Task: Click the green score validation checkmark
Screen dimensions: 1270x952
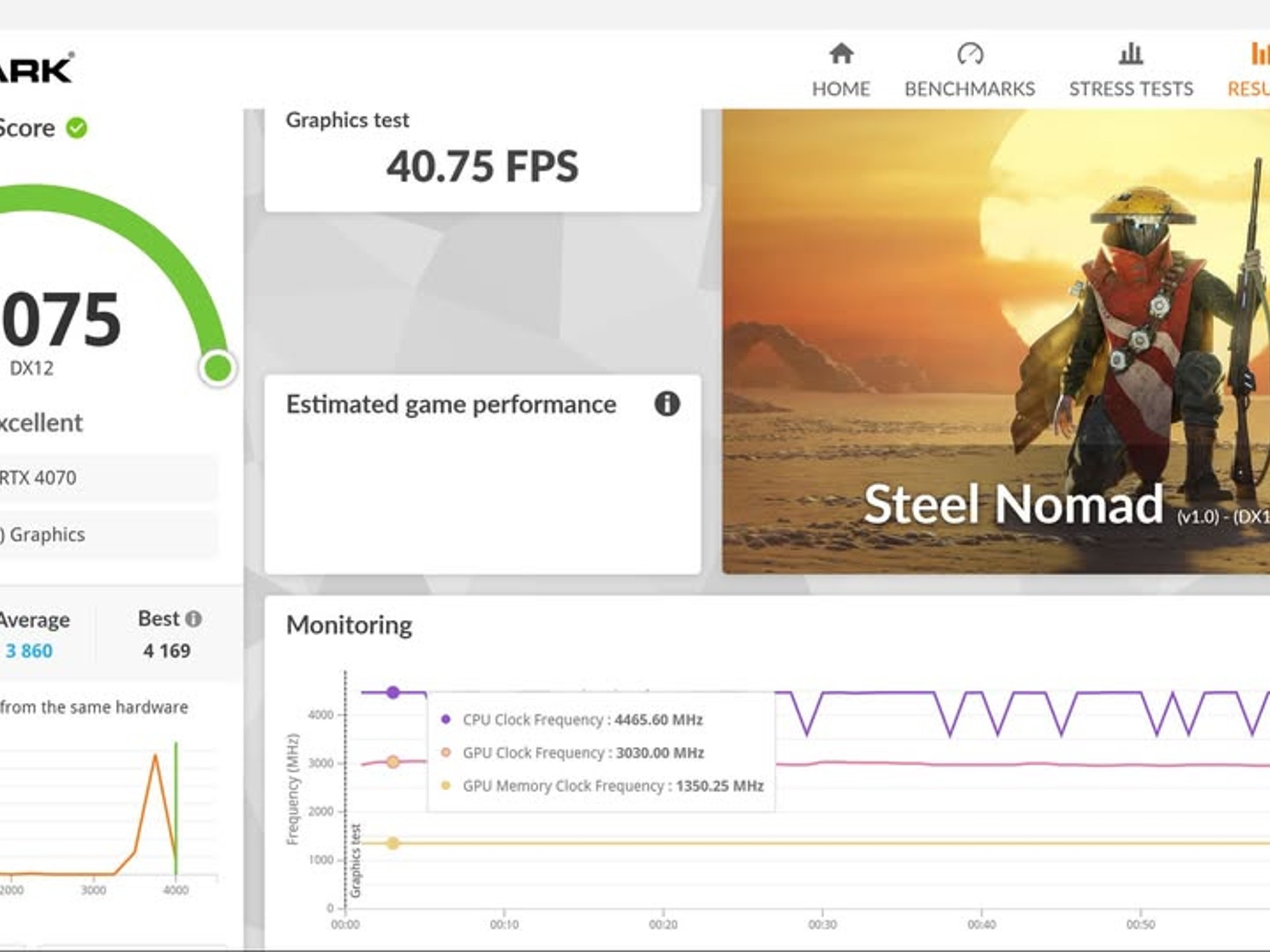Action: [77, 128]
